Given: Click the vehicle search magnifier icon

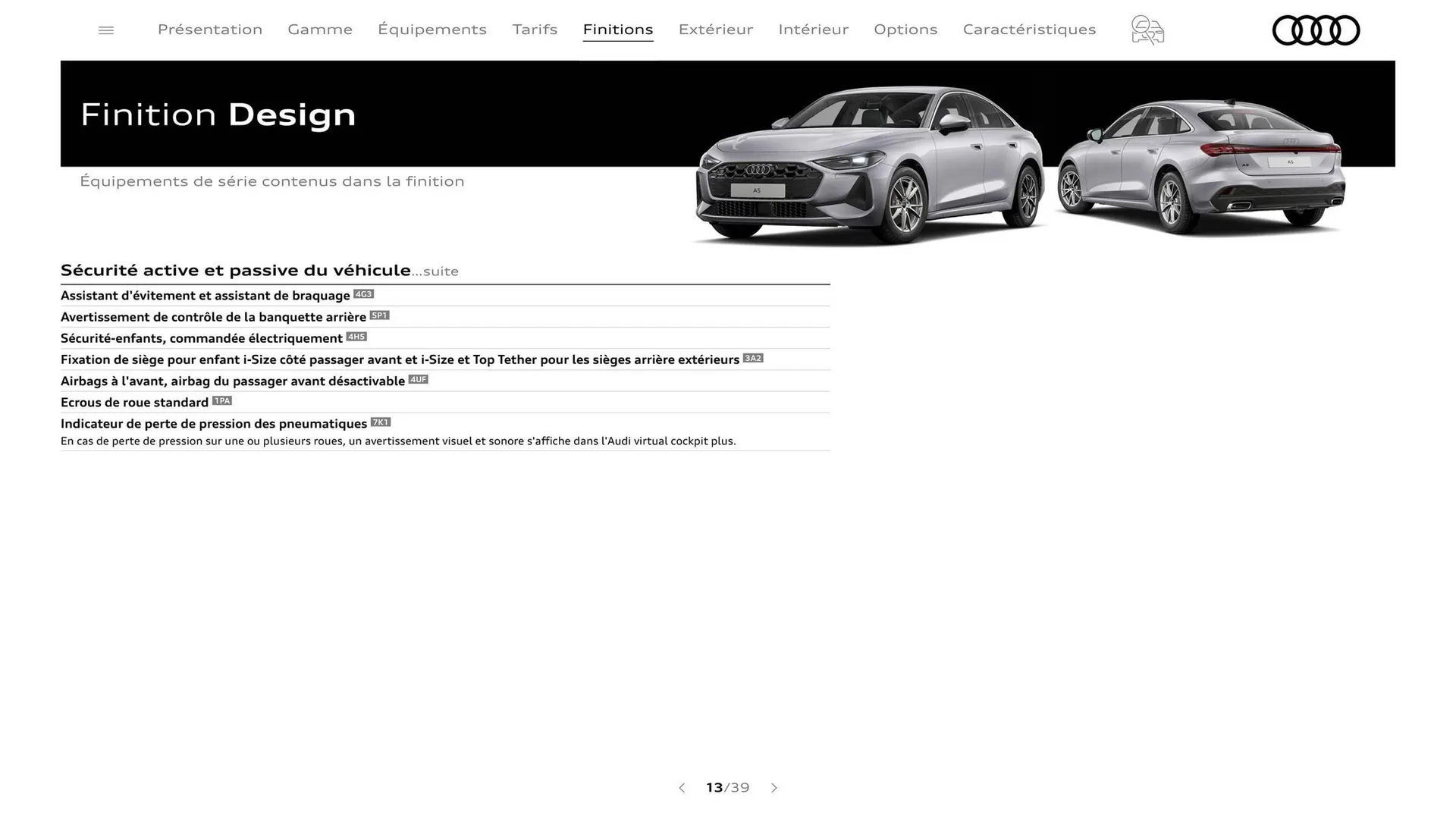Looking at the screenshot, I should coord(1147,30).
